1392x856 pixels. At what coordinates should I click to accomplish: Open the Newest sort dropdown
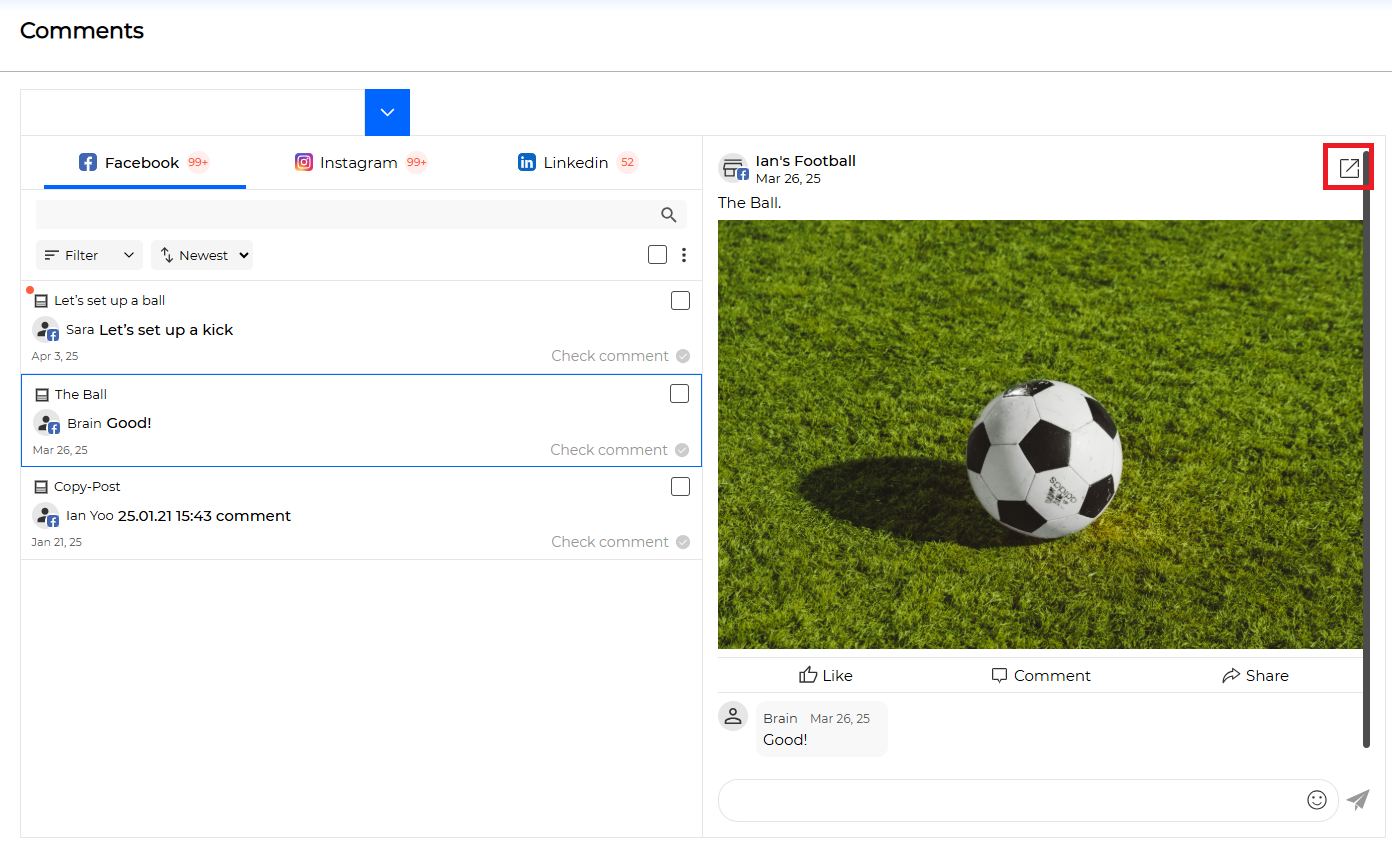[x=202, y=255]
